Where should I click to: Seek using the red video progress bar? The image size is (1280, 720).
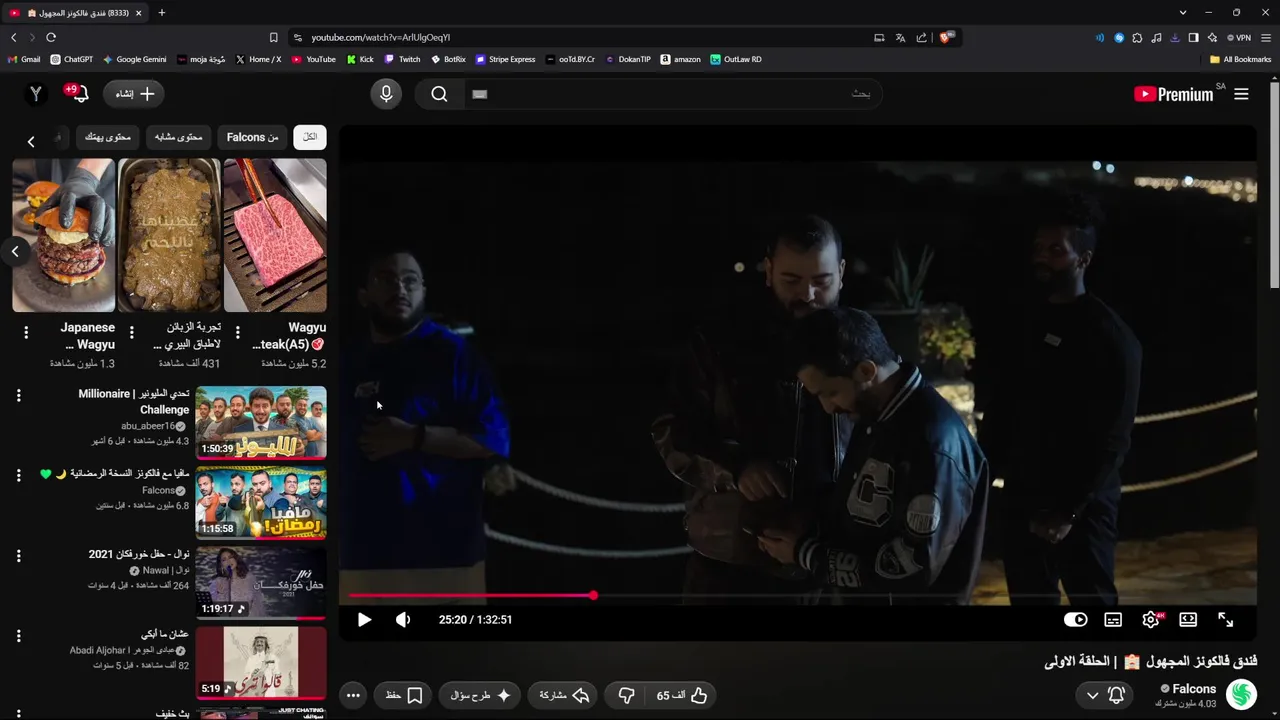coord(797,596)
